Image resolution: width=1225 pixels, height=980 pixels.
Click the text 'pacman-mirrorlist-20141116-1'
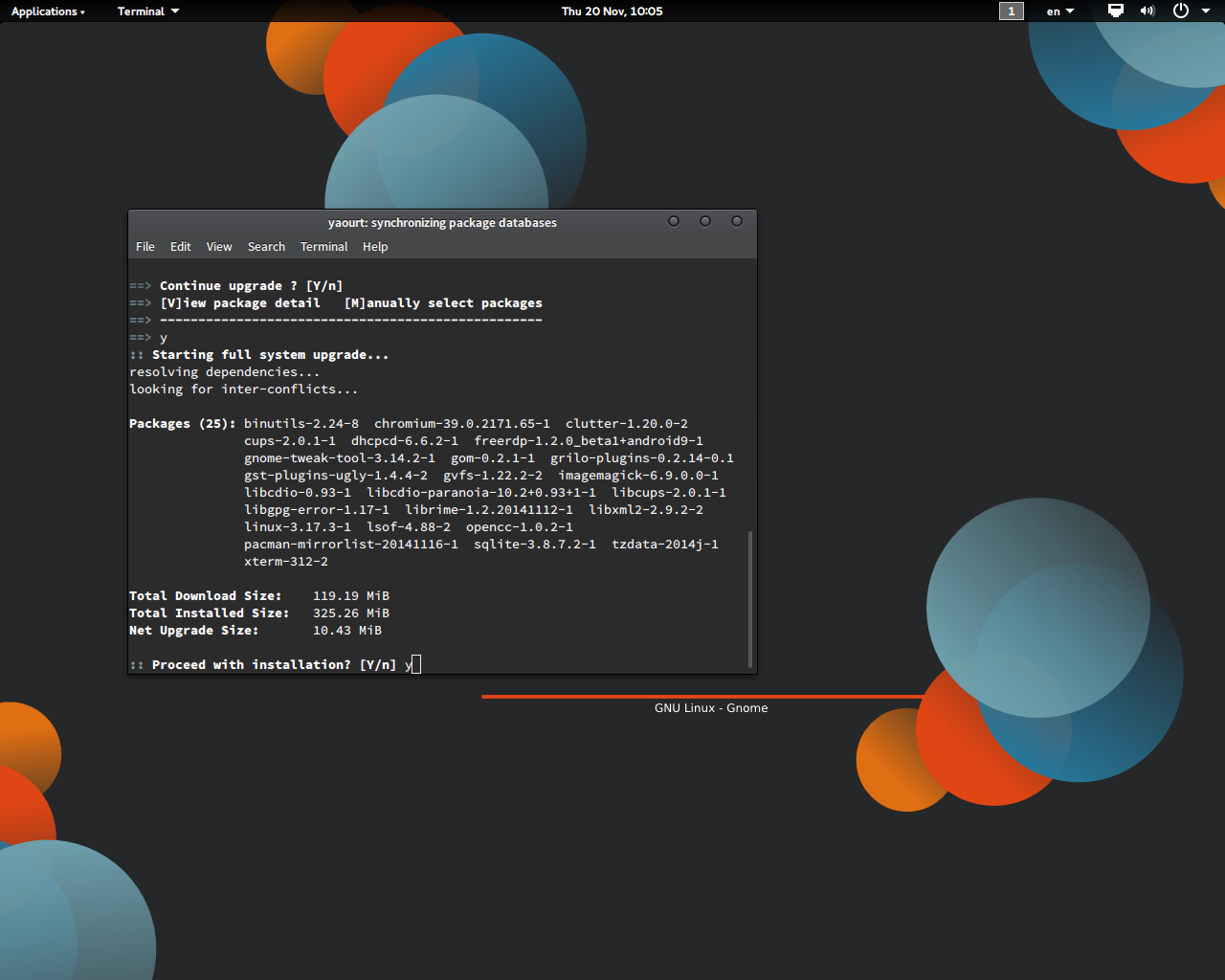click(351, 544)
